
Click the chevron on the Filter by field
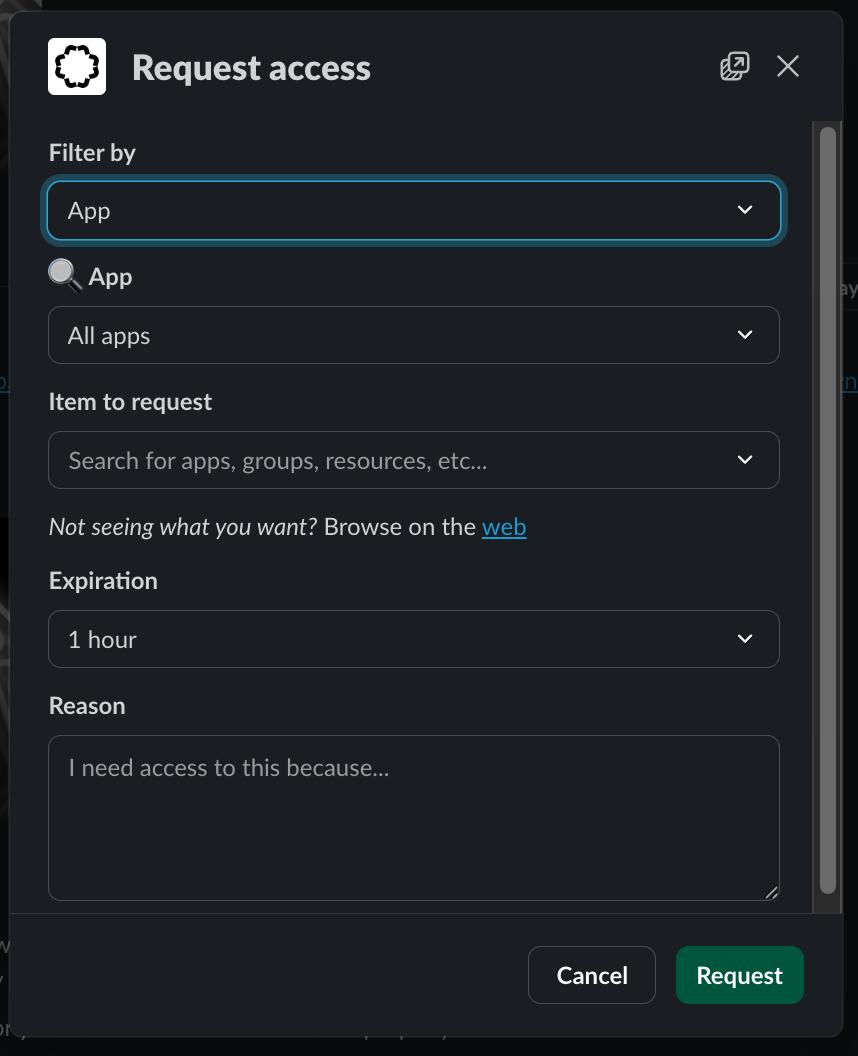745,210
